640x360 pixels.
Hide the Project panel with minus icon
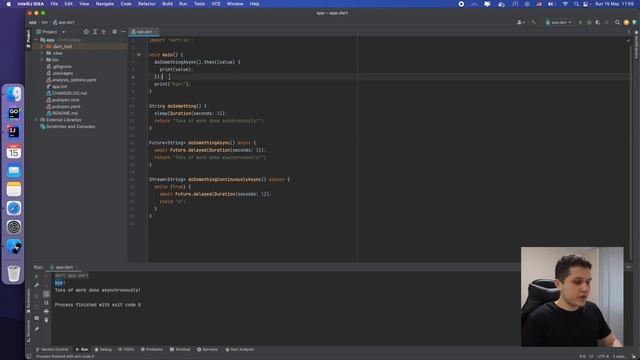[123, 31]
